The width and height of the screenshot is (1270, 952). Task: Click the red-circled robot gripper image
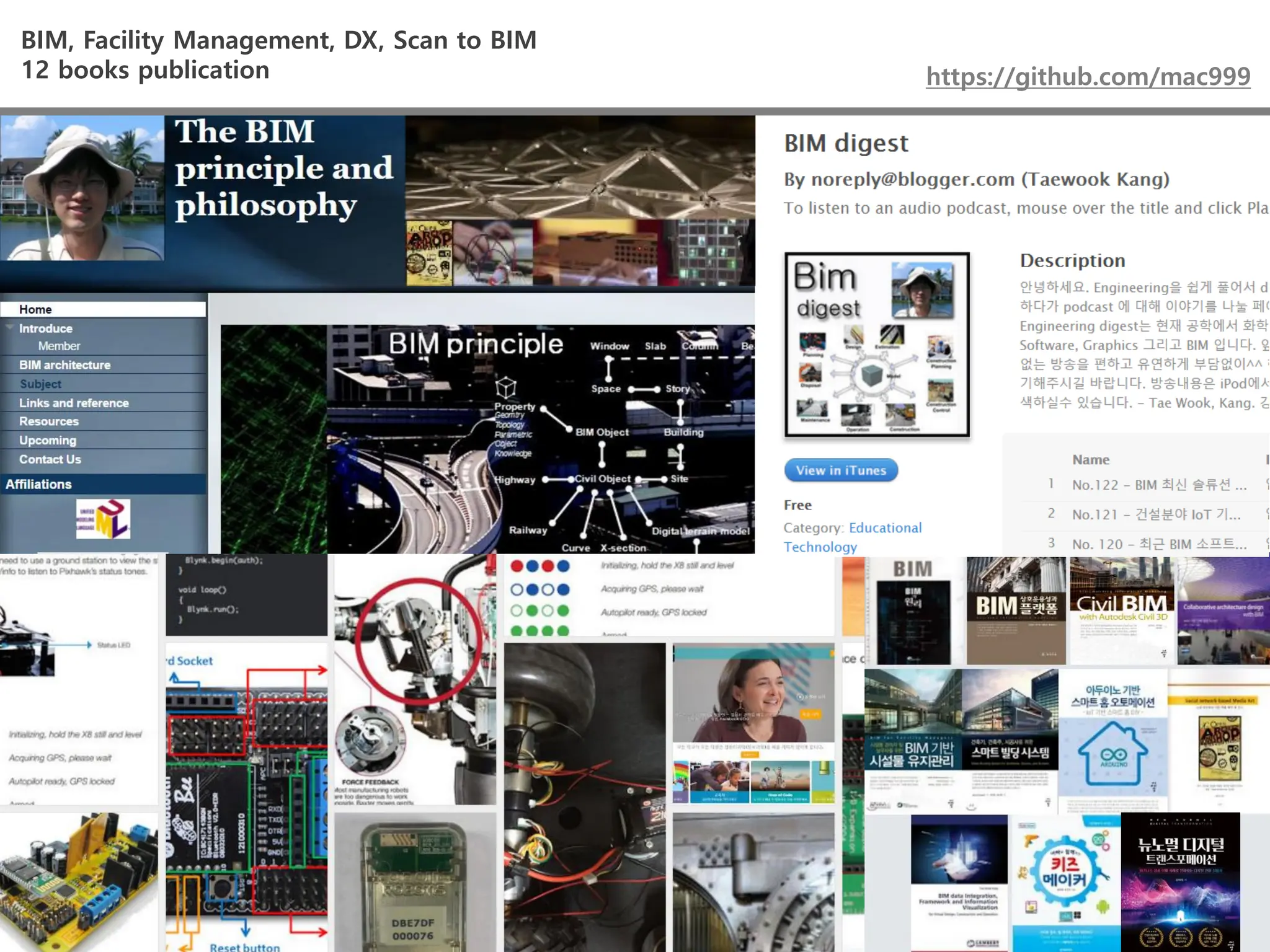pos(415,679)
